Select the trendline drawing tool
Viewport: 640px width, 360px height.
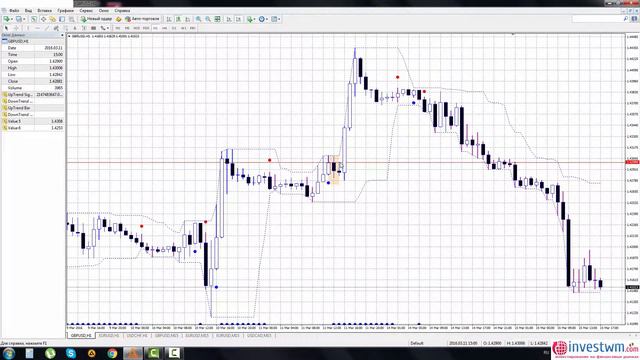47,28
